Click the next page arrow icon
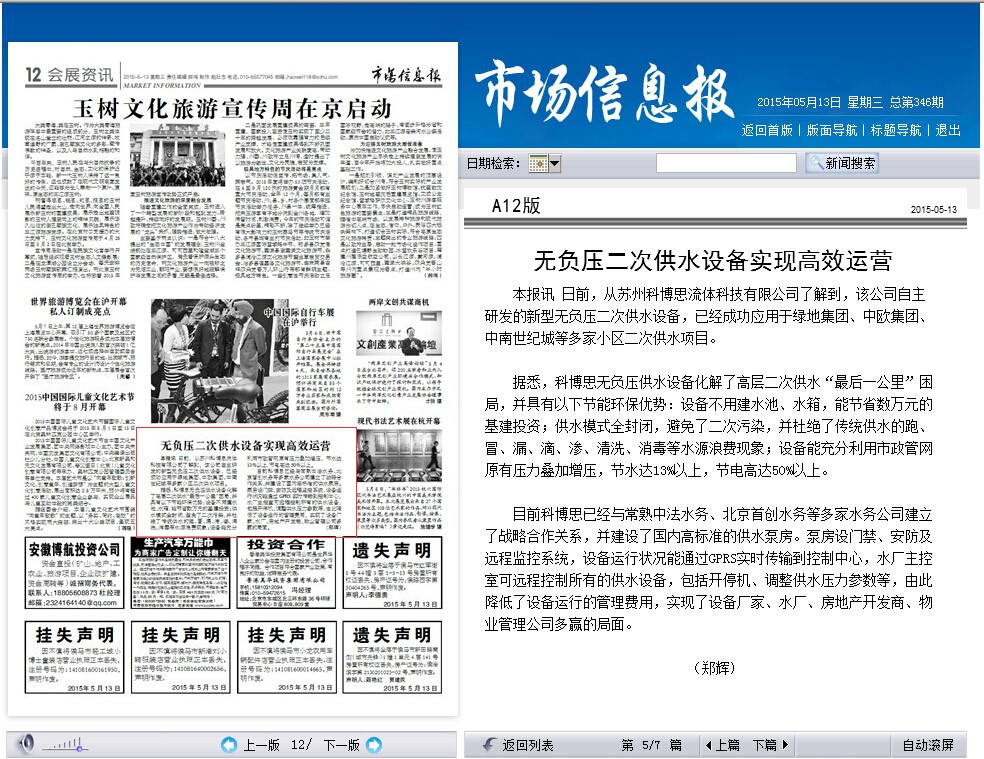 click(x=374, y=745)
